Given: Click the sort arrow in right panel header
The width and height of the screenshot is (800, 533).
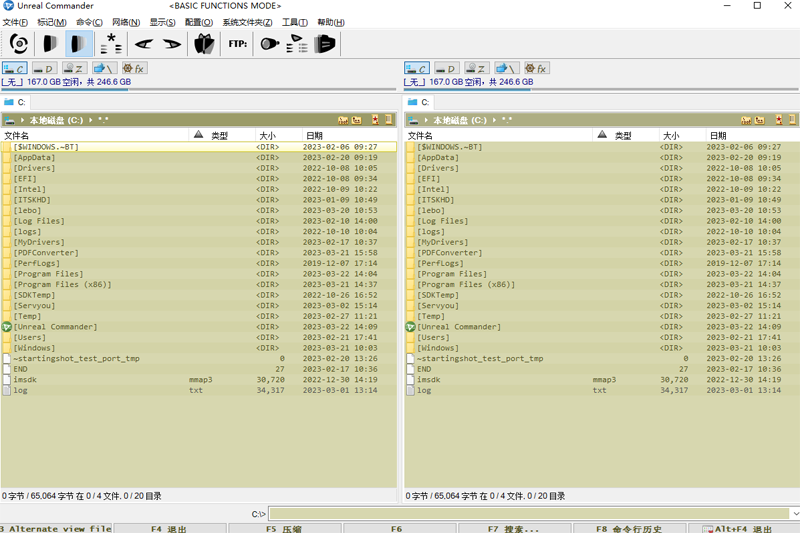Looking at the screenshot, I should tap(602, 135).
